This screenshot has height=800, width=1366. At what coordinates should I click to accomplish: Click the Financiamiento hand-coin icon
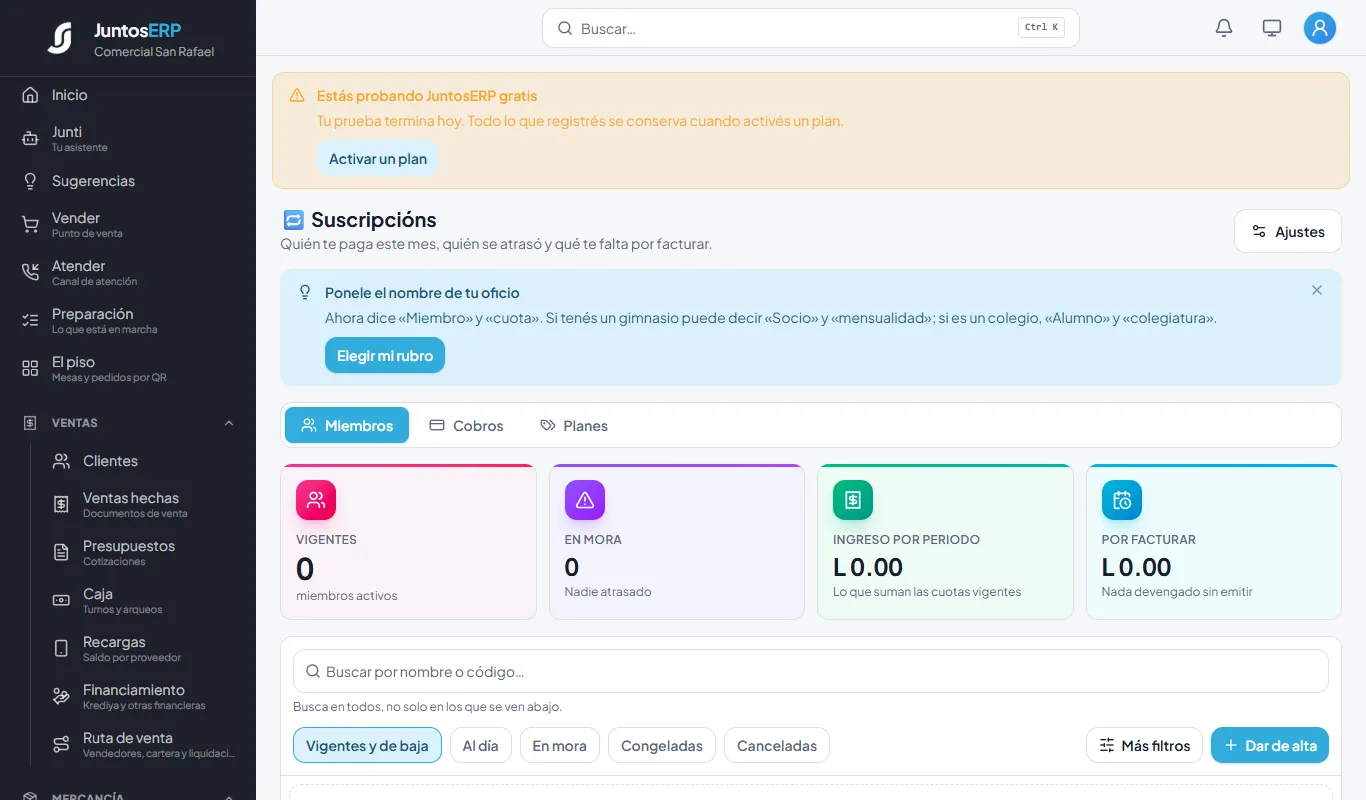(x=61, y=697)
